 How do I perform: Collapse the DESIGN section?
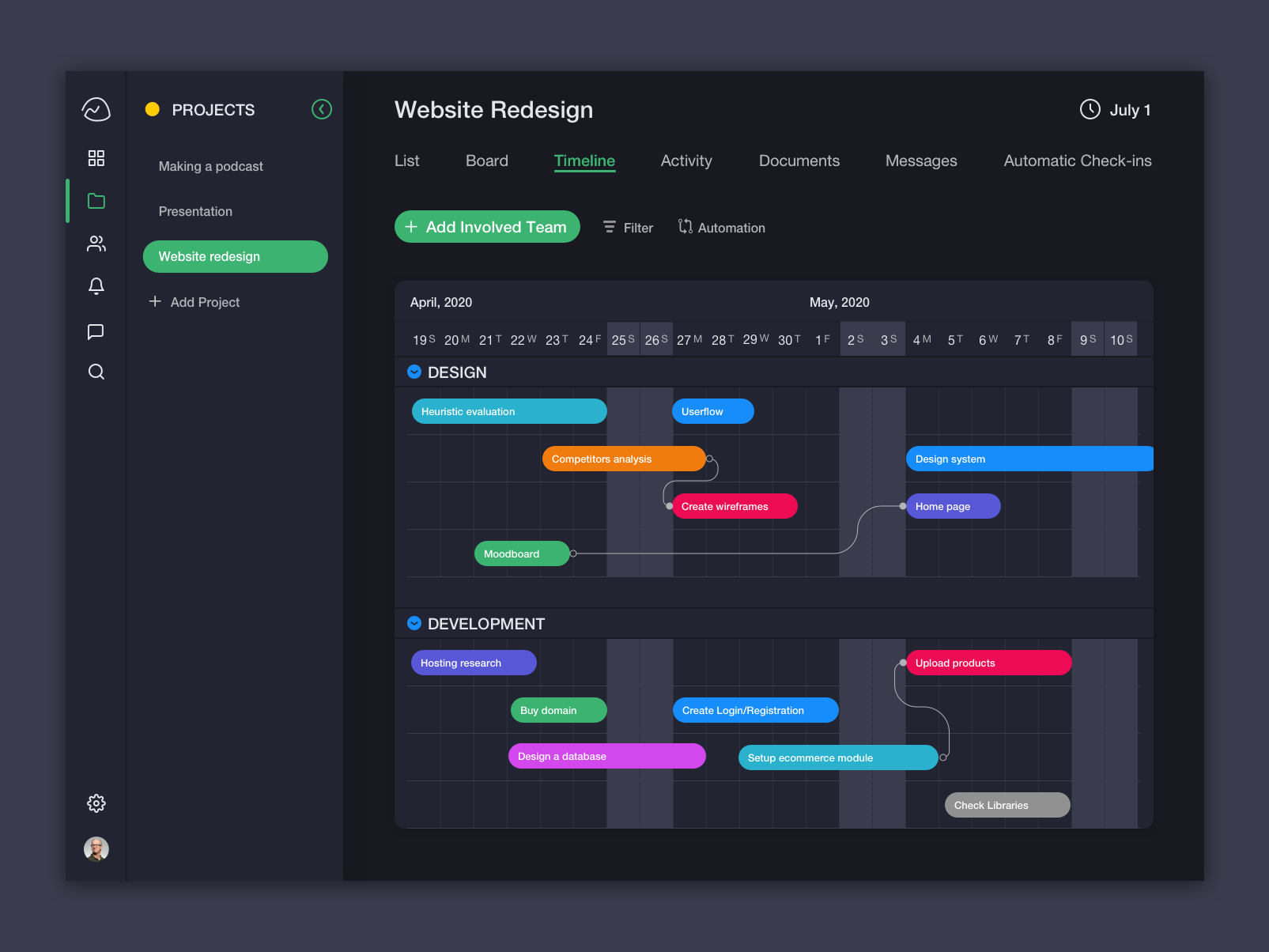(414, 372)
